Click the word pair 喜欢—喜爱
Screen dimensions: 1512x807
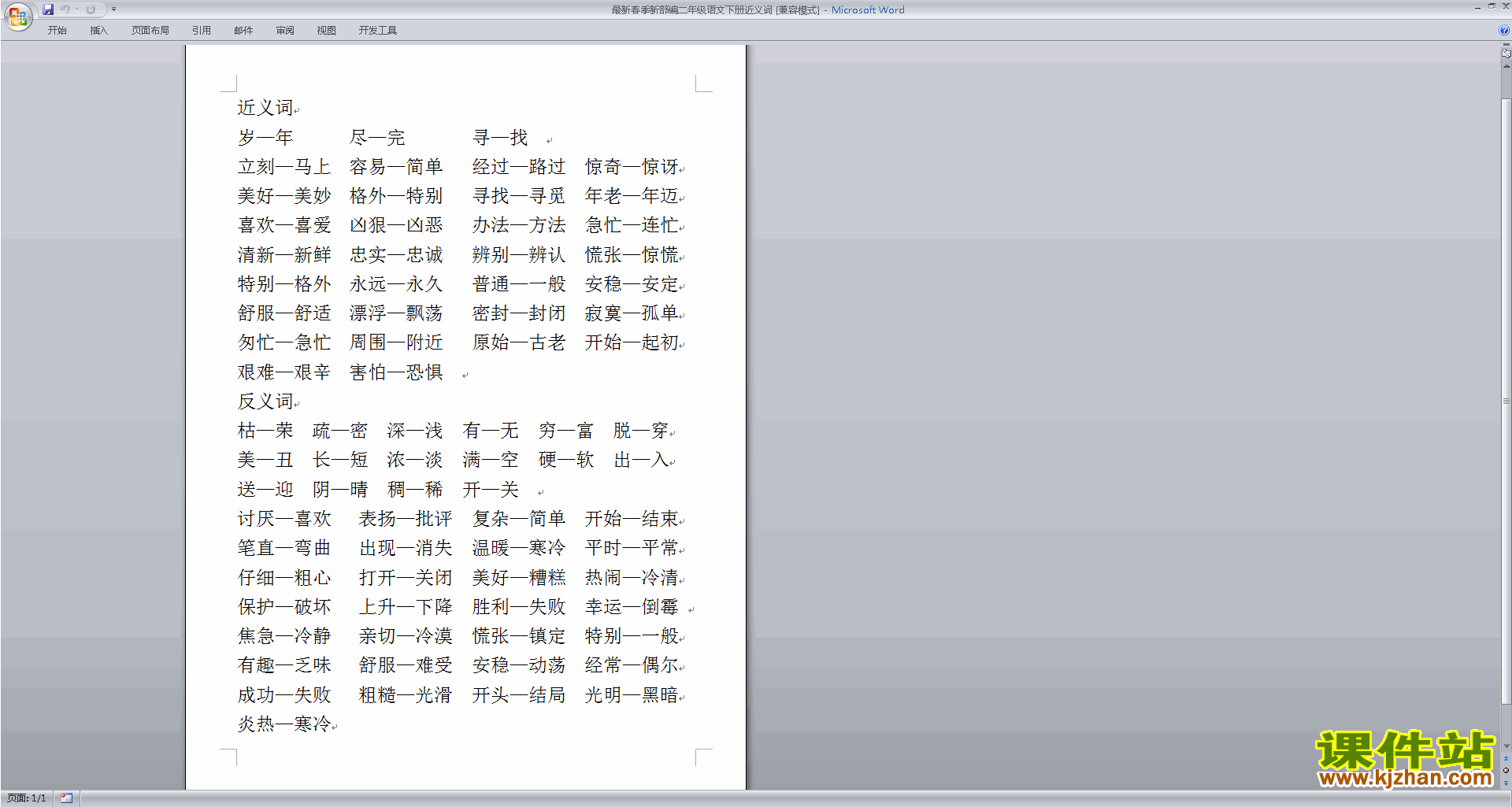(284, 225)
